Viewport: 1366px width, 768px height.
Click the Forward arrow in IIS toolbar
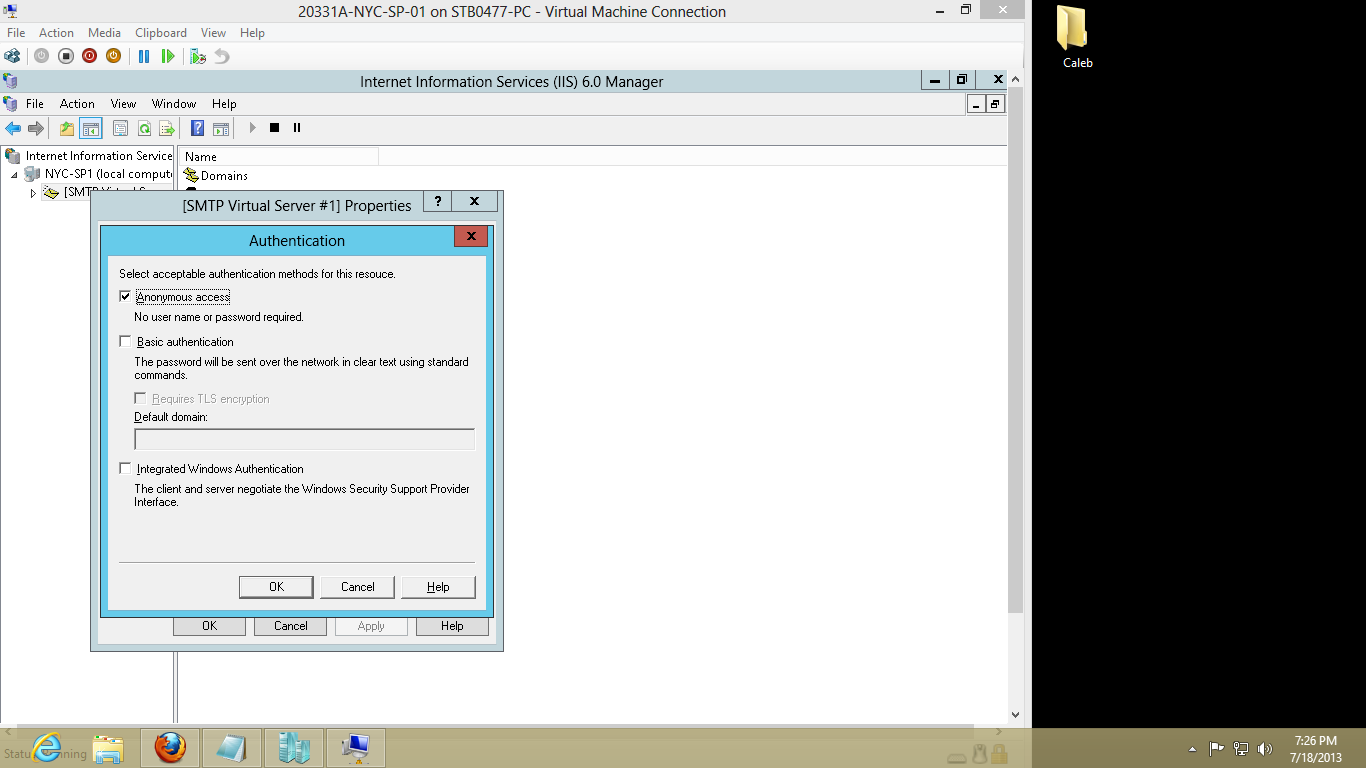36,128
